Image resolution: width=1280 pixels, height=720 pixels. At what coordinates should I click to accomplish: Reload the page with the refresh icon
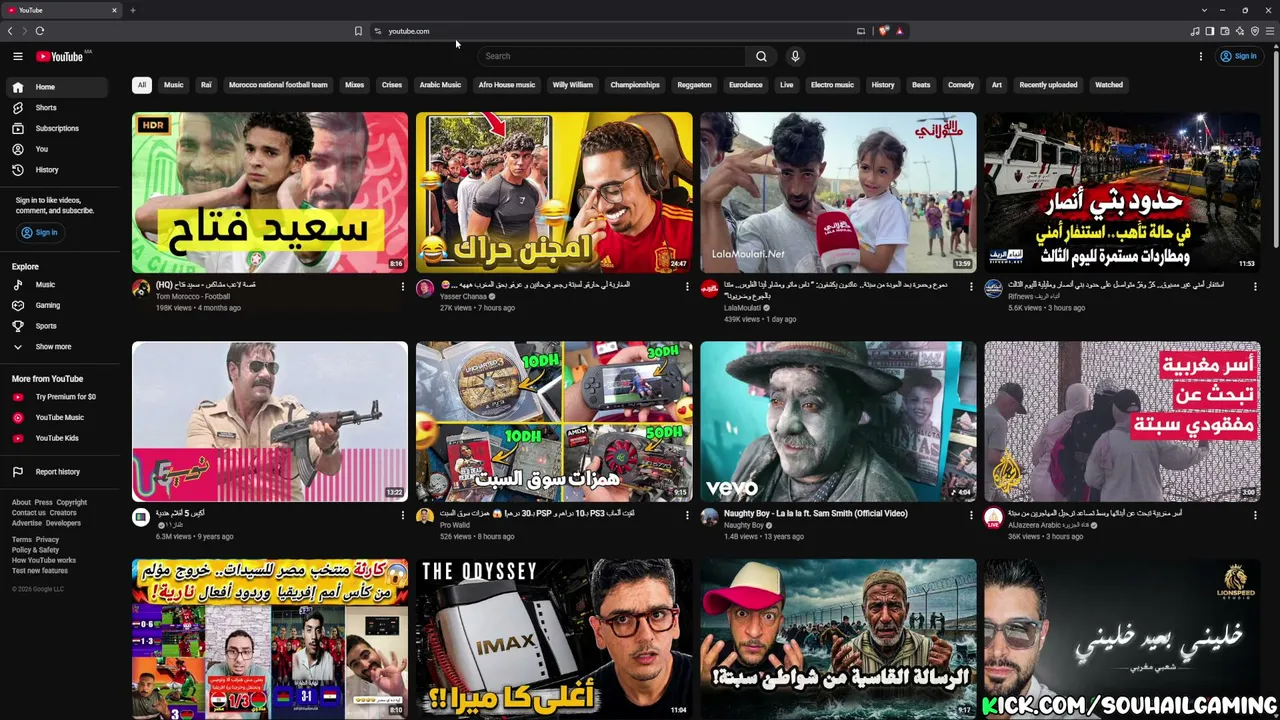tap(40, 31)
